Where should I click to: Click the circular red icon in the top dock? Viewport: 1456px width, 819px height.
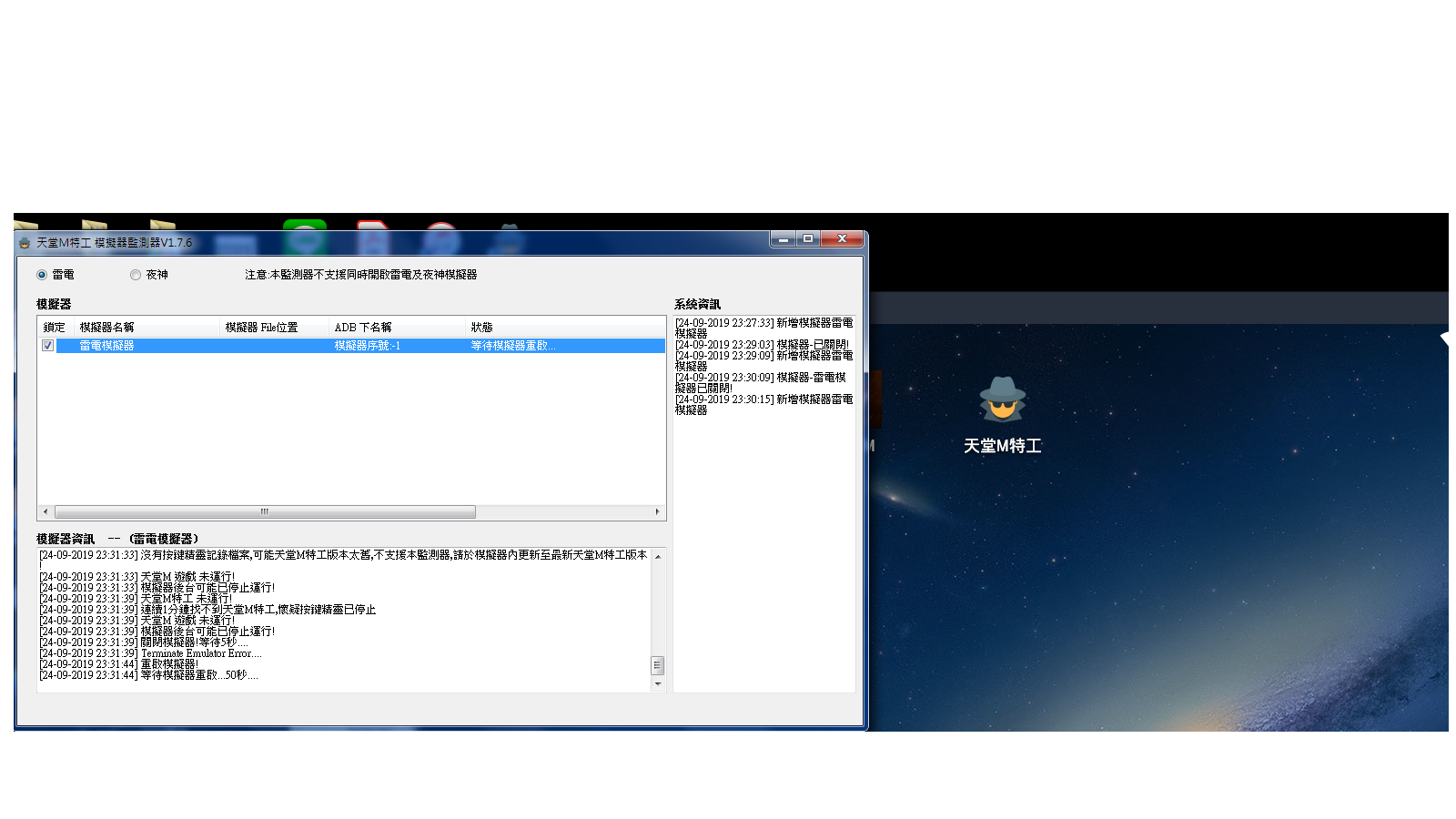point(440,226)
